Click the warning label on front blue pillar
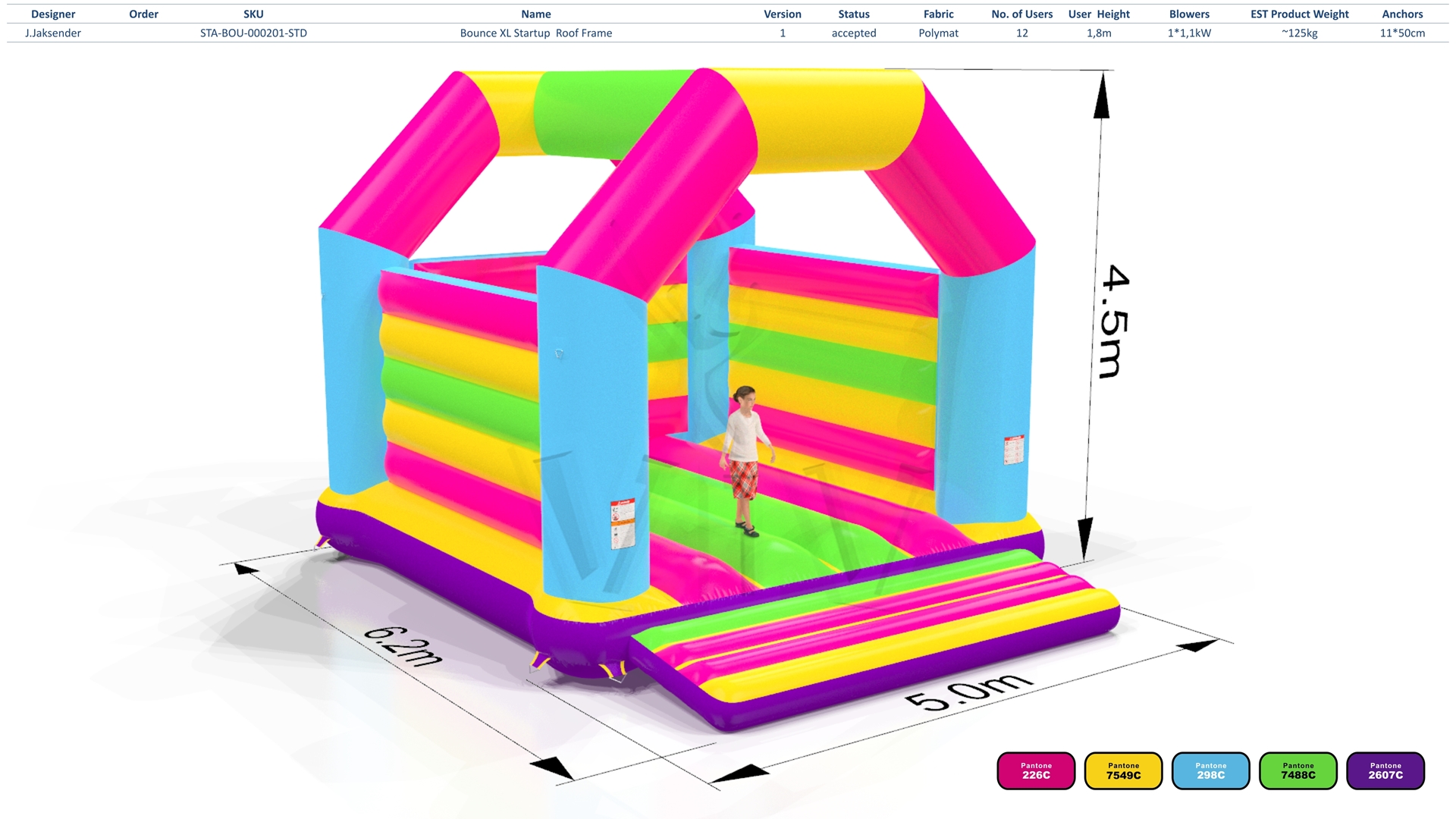 point(623,524)
